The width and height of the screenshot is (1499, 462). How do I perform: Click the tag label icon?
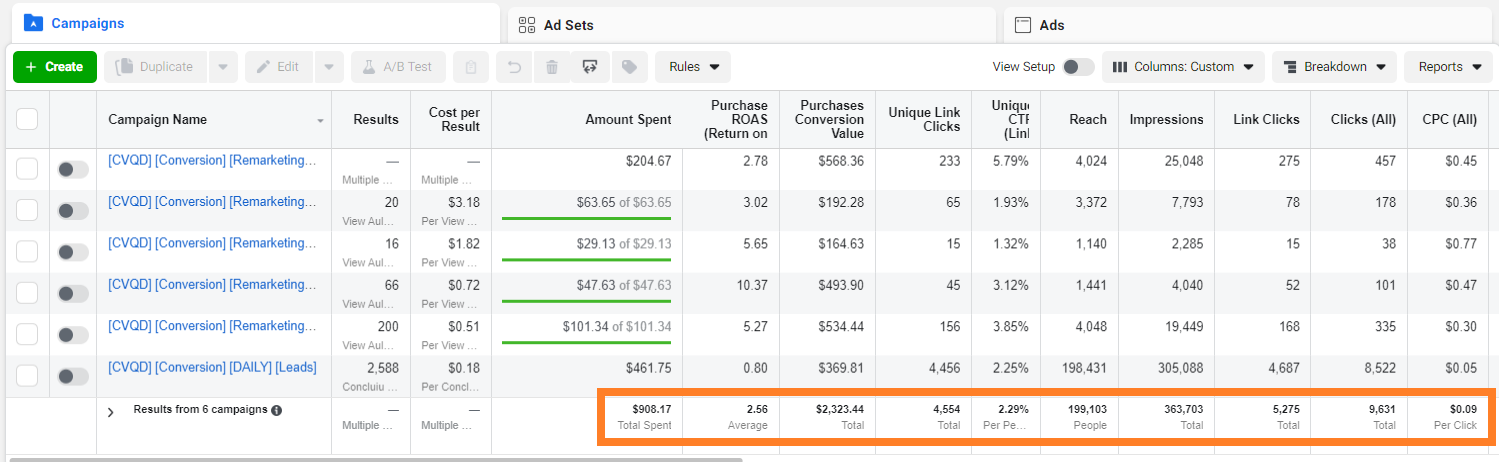(629, 67)
